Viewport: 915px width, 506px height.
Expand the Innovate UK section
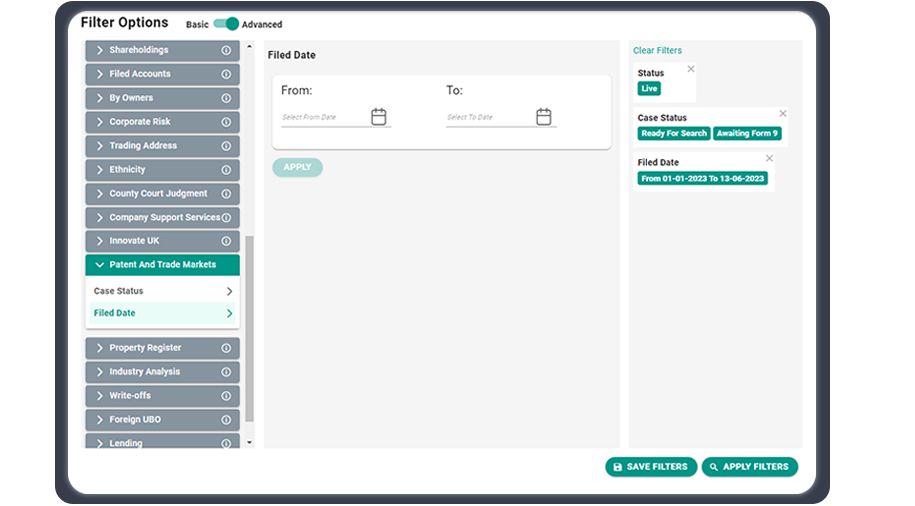pos(162,241)
